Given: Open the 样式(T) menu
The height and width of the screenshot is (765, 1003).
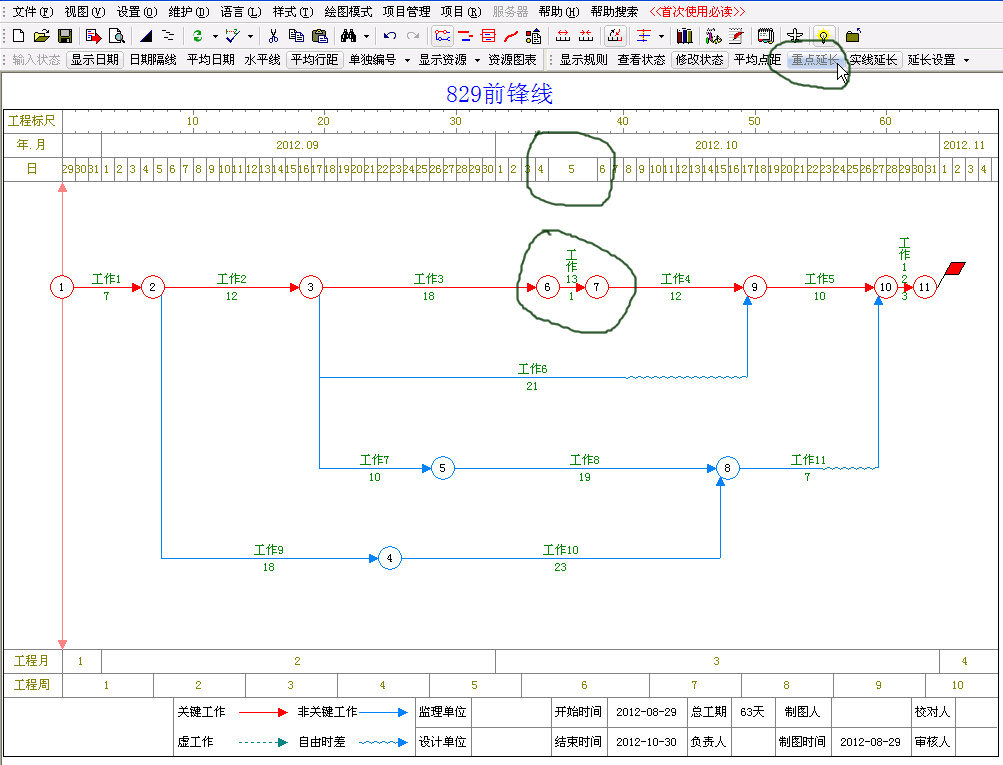Looking at the screenshot, I should pos(293,12).
